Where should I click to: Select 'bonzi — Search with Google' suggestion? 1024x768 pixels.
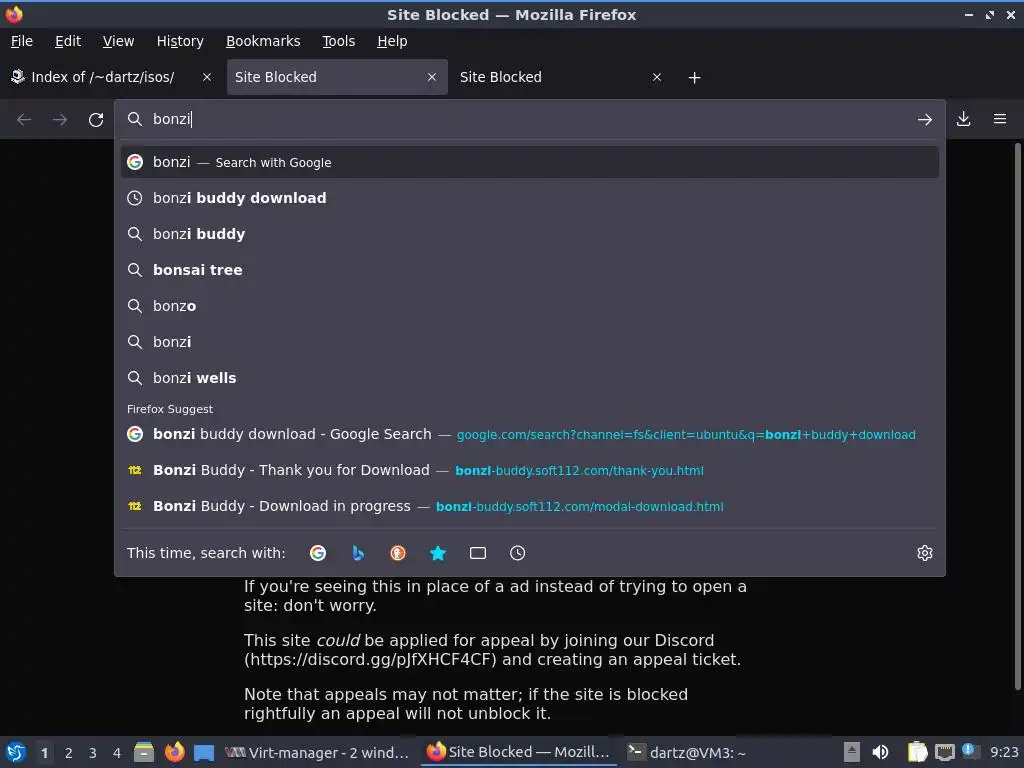530,162
